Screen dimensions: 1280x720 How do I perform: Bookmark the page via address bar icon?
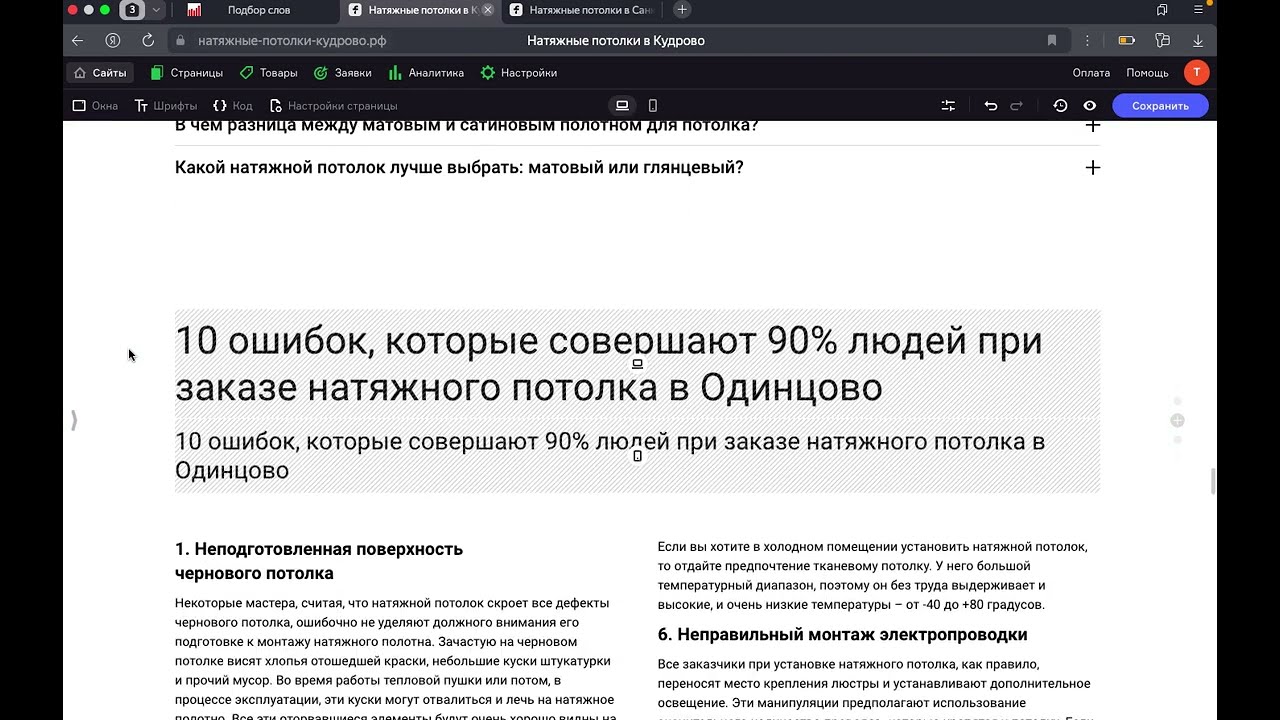[1052, 41]
